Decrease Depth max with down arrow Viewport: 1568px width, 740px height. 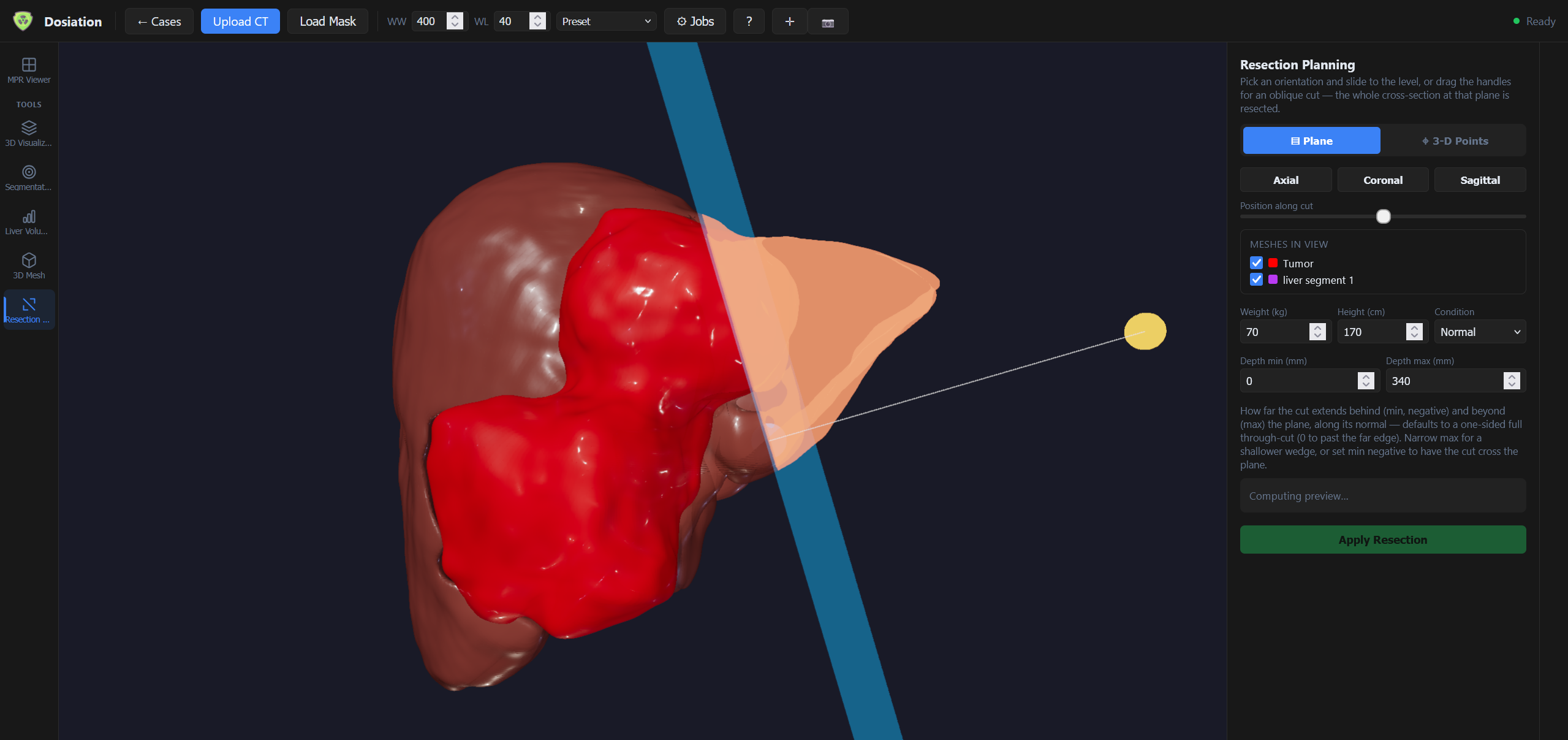(1512, 385)
